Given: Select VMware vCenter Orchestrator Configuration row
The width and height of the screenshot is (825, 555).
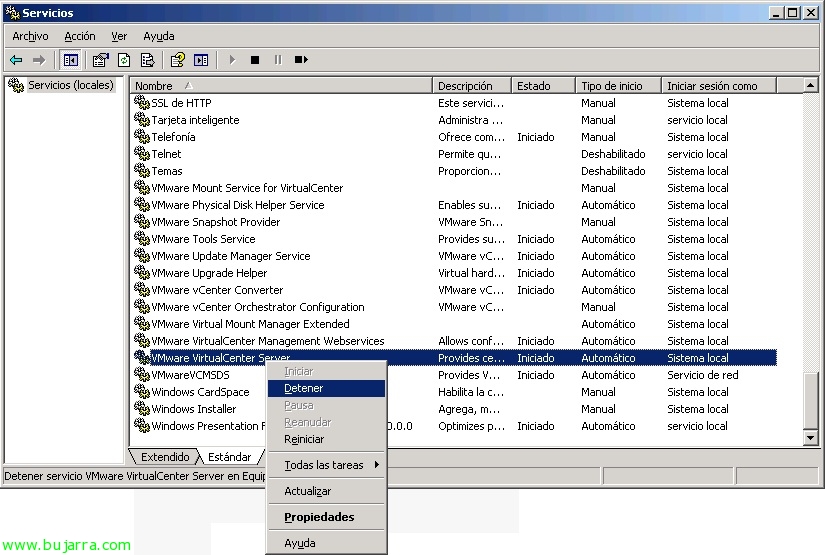Looking at the screenshot, I should point(454,307).
